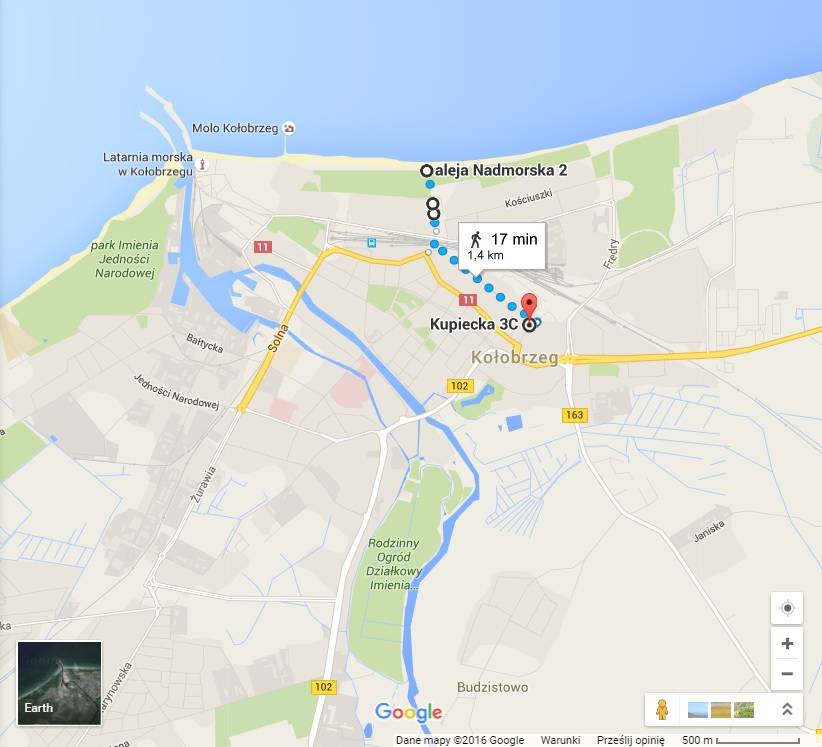Click the red destination pin marker
822x747 pixels.
[x=529, y=306]
